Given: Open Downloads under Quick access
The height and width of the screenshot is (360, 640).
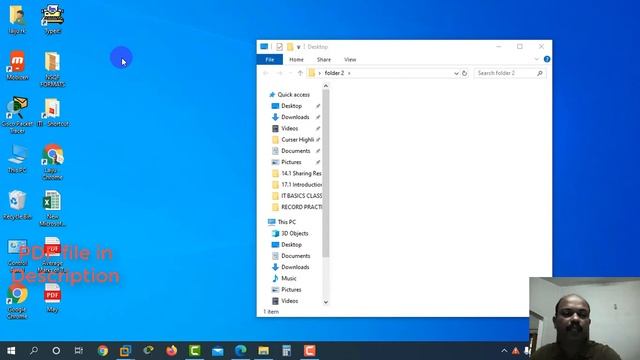Looking at the screenshot, I should [x=295, y=117].
